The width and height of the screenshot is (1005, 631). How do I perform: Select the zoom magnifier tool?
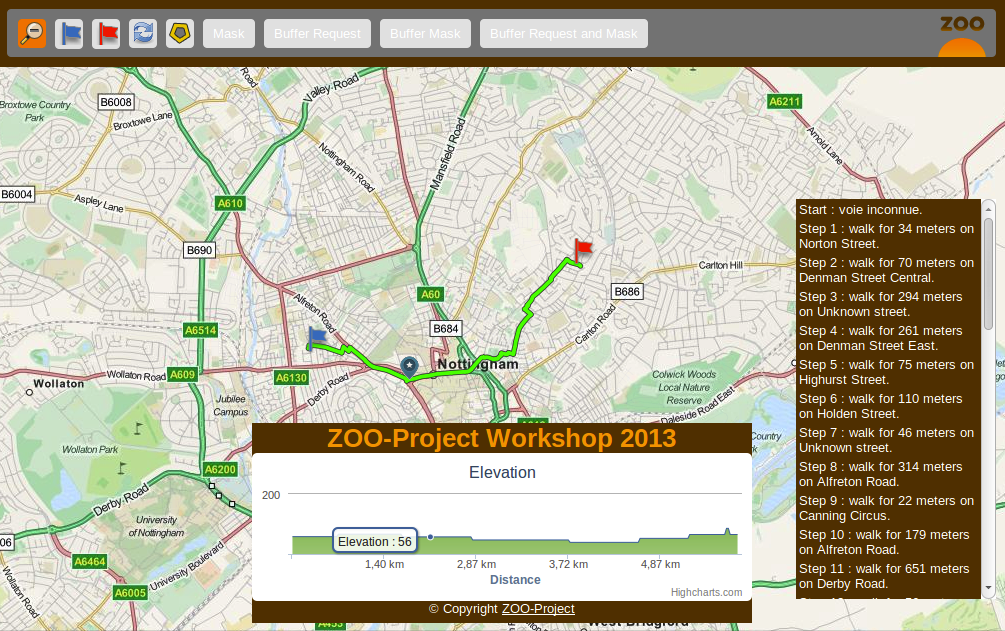[32, 33]
